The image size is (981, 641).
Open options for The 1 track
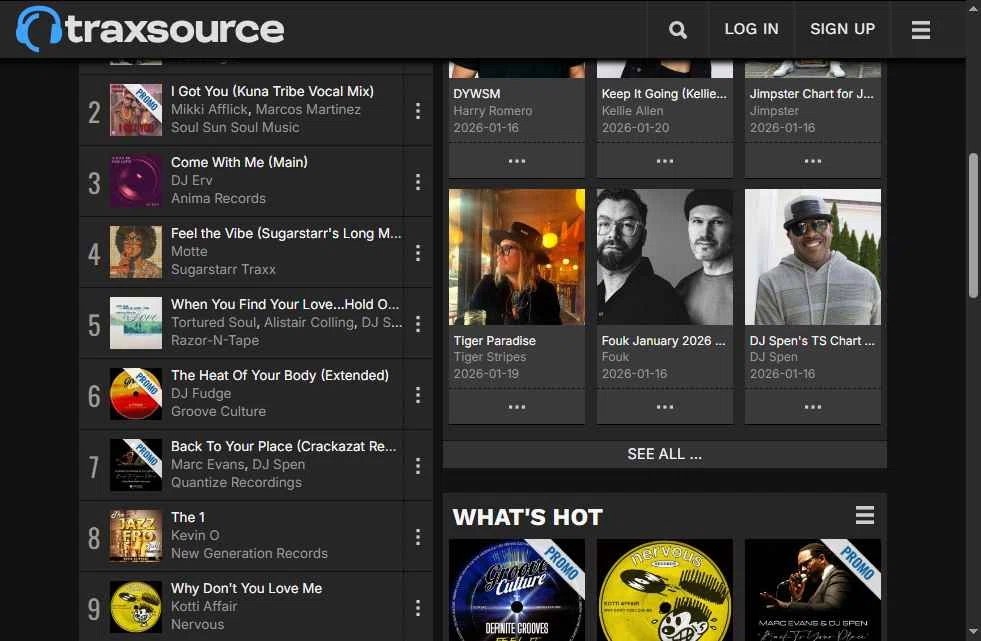pyautogui.click(x=418, y=537)
